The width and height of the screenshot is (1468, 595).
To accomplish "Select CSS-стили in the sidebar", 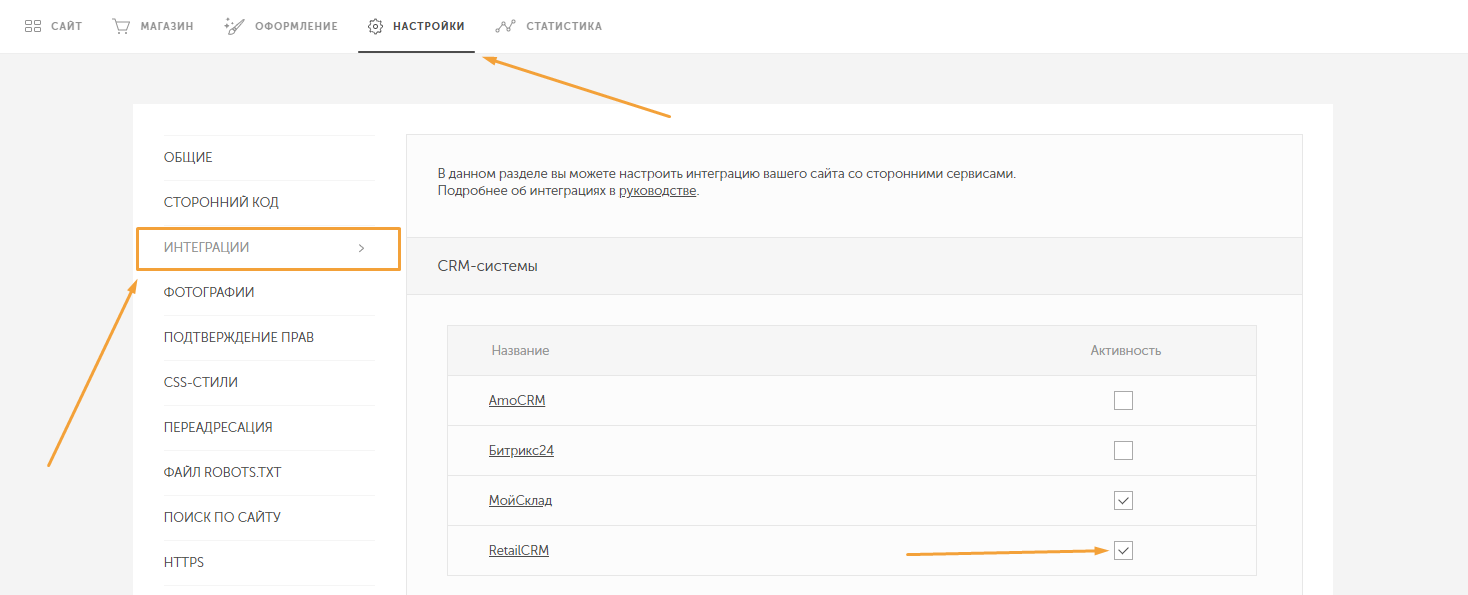I will (x=201, y=382).
